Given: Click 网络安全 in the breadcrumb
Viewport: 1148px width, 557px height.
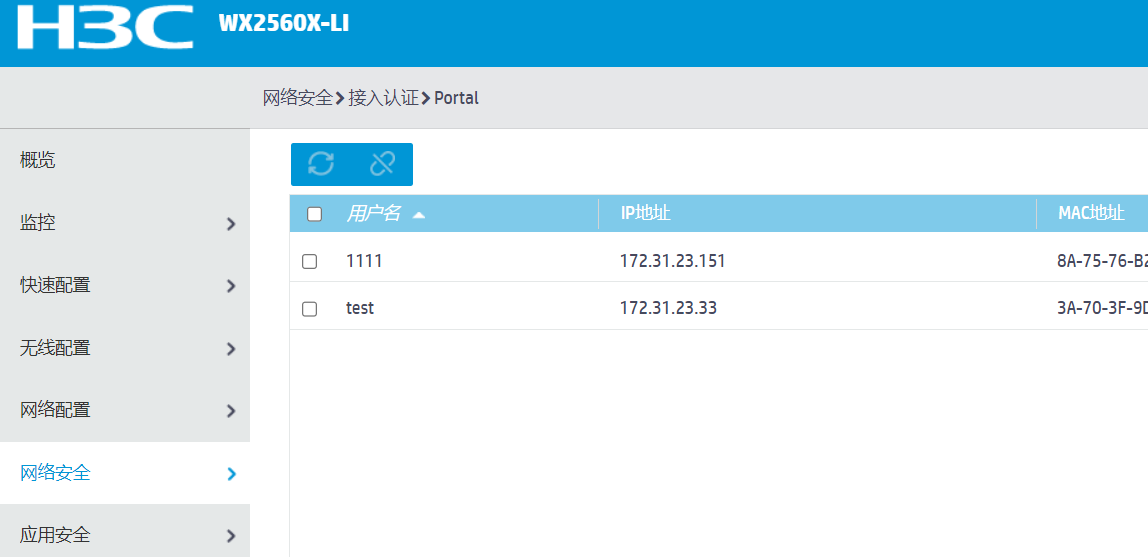Looking at the screenshot, I should 297,98.
